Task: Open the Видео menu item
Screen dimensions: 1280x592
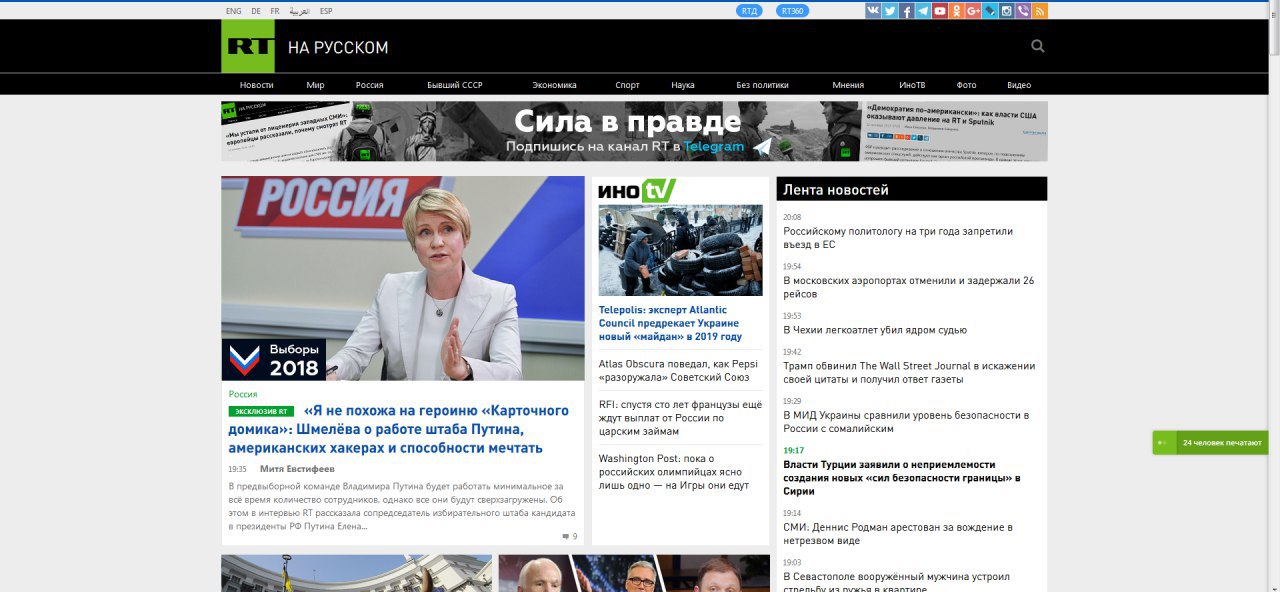Action: pos(1019,85)
